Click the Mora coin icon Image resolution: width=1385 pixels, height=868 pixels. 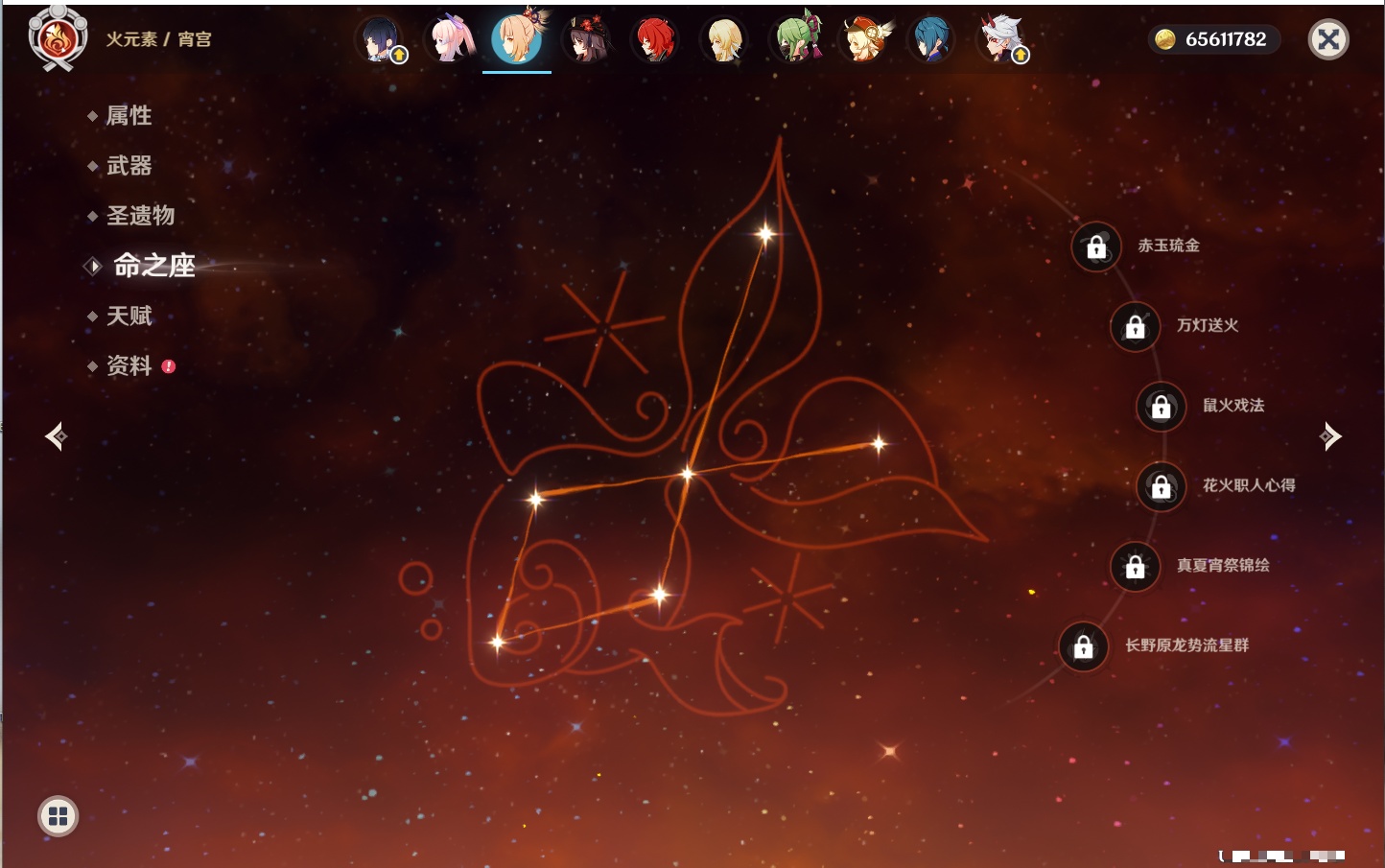[1165, 39]
